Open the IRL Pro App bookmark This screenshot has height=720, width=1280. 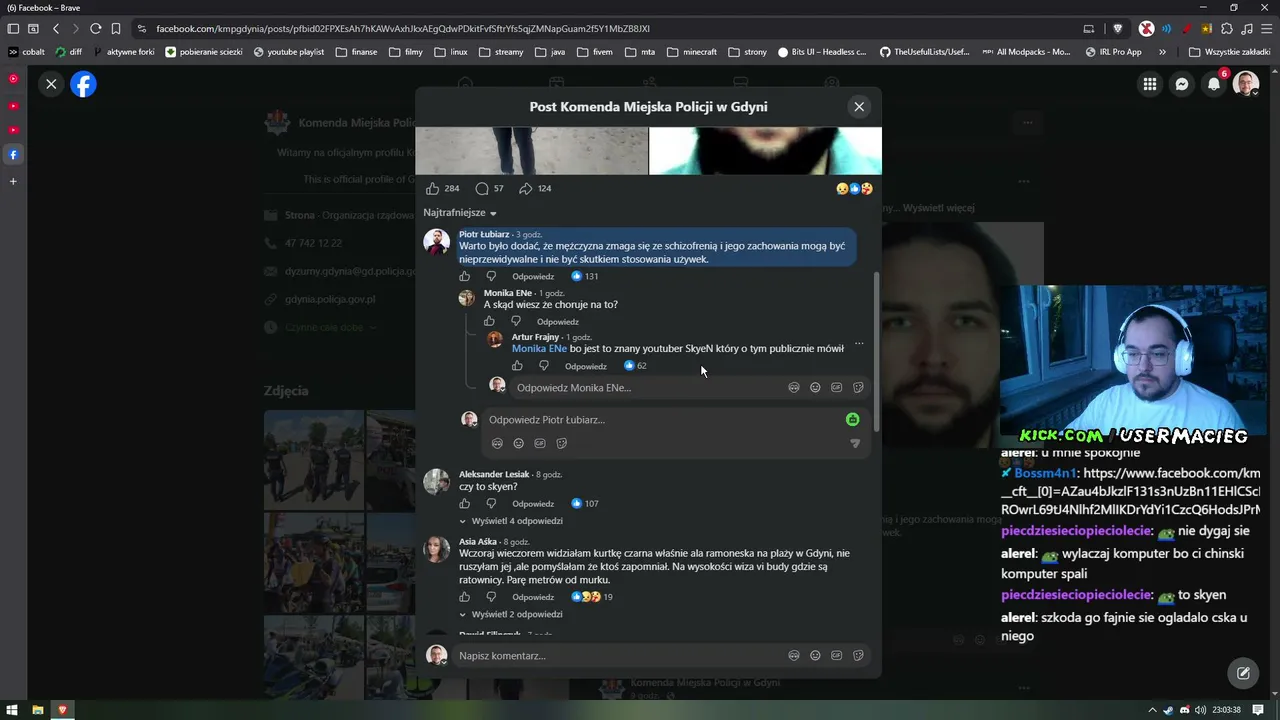tap(1113, 52)
